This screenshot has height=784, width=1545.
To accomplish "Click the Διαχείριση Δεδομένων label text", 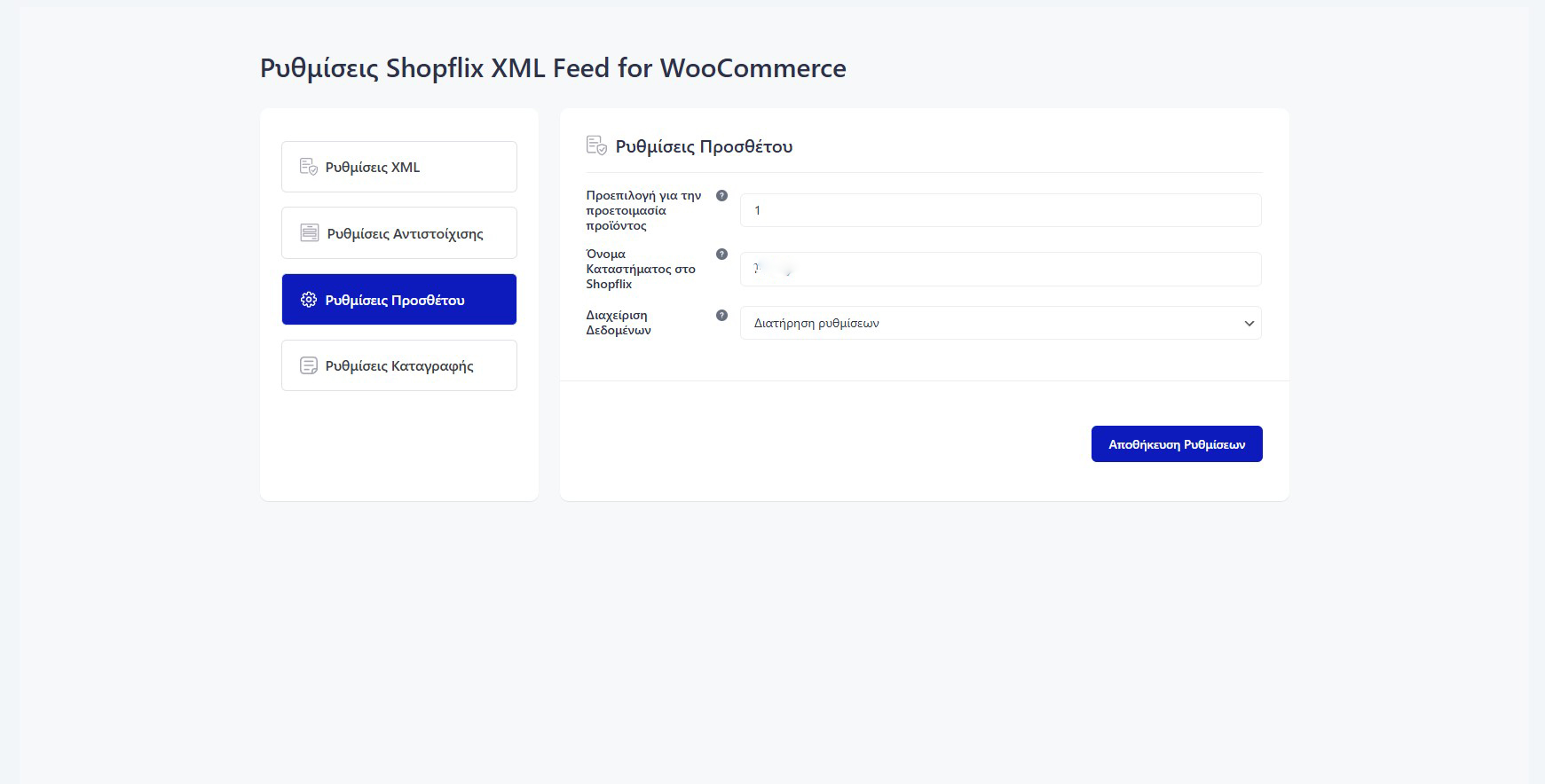I will click(x=619, y=323).
